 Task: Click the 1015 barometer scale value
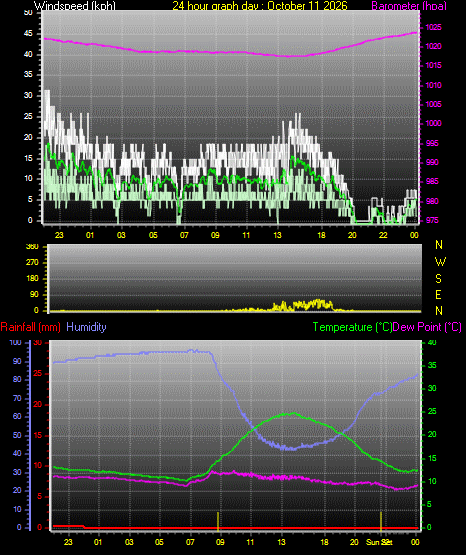[433, 65]
